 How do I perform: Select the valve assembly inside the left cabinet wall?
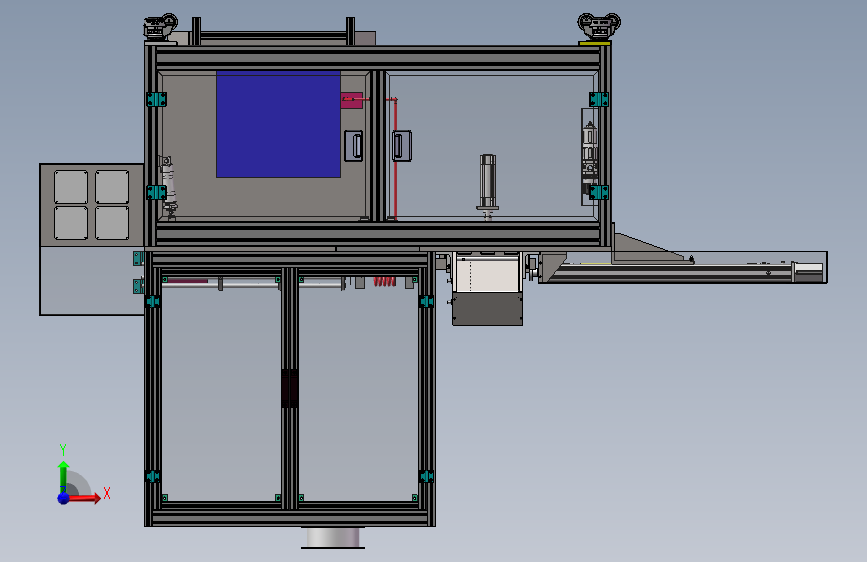(x=167, y=188)
